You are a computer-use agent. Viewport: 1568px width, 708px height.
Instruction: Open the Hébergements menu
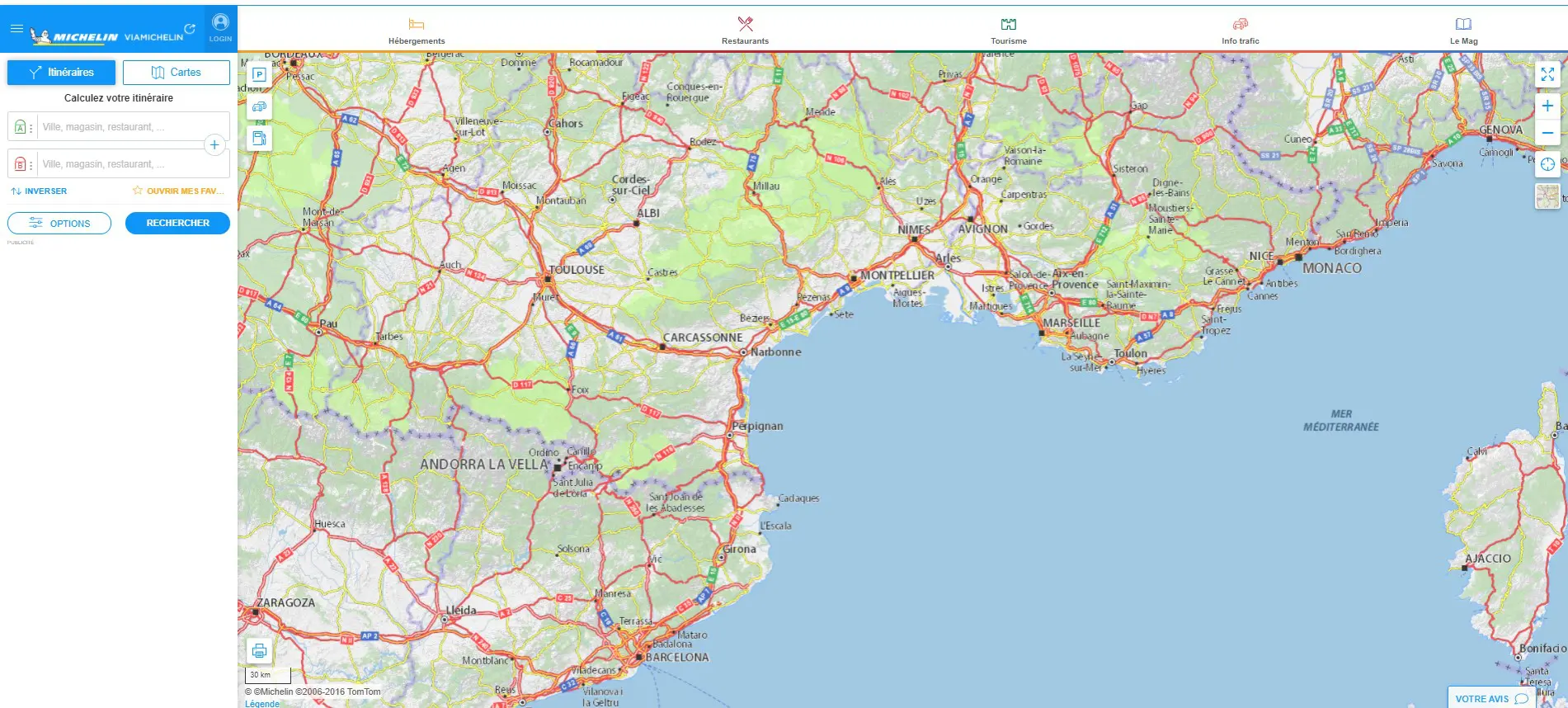click(x=417, y=30)
